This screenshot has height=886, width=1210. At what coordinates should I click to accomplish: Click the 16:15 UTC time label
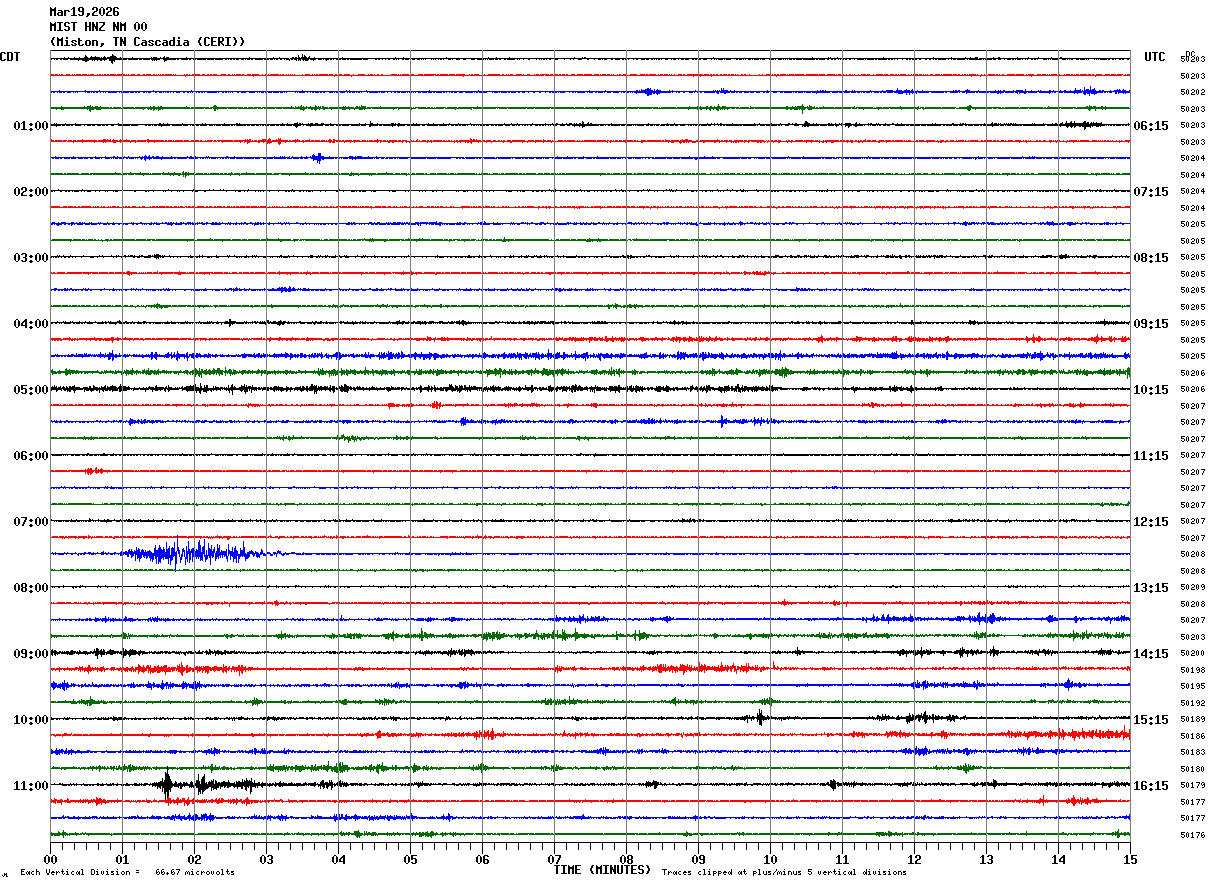click(1151, 786)
